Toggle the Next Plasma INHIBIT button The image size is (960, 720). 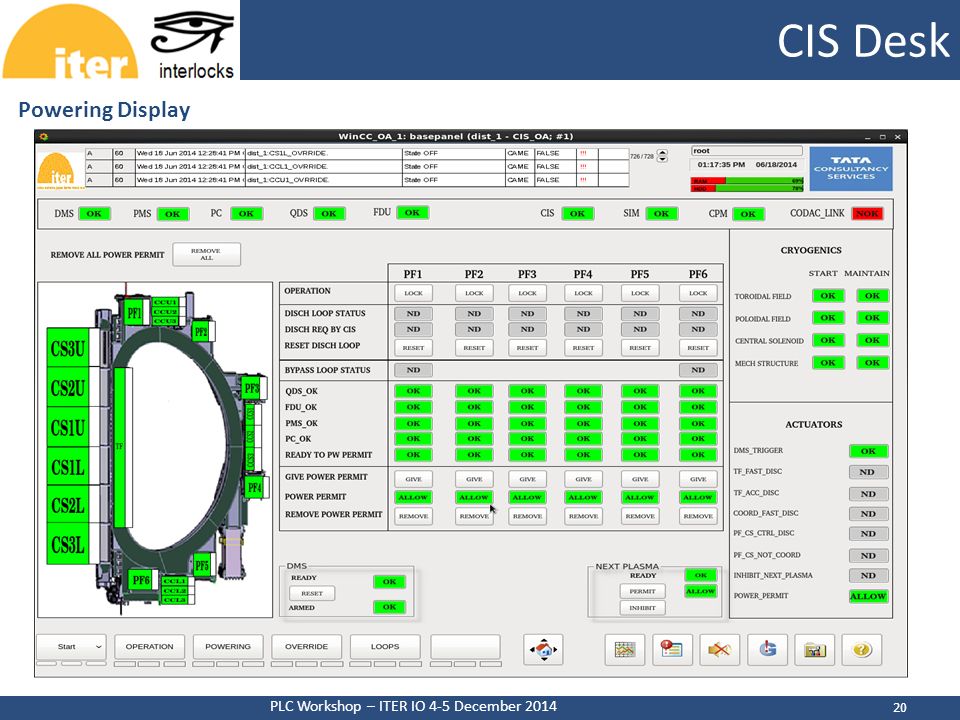coord(642,608)
